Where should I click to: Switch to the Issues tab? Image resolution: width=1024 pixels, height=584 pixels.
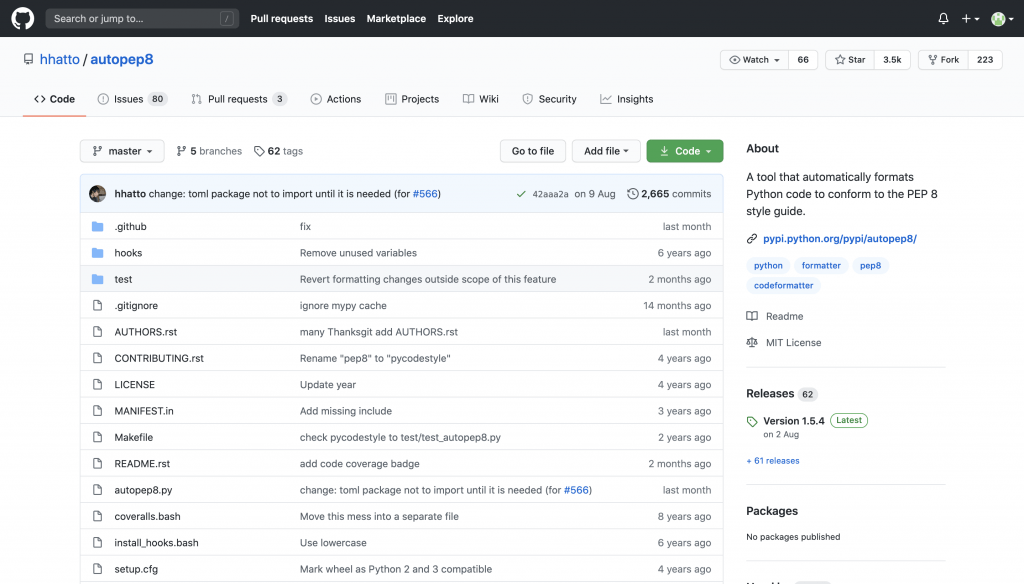133,99
